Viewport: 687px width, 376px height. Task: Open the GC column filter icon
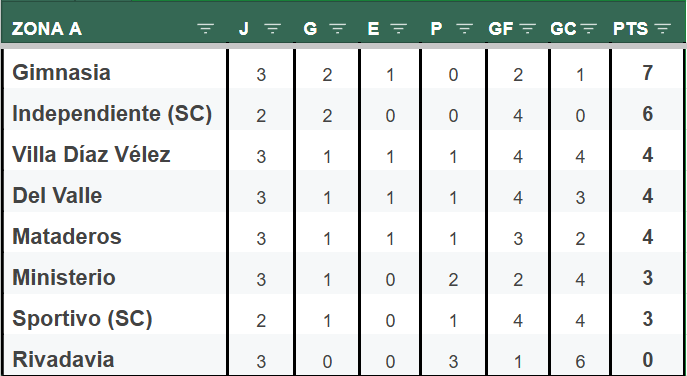588,29
